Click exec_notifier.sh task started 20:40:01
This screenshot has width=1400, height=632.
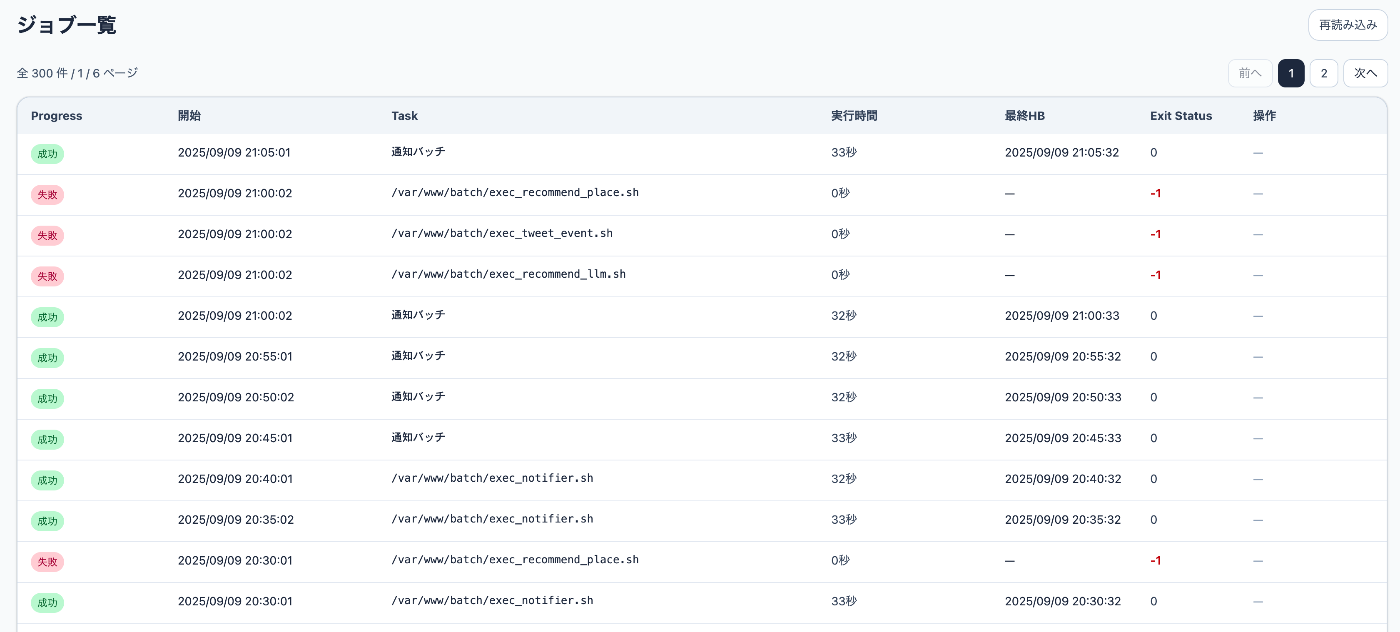coord(492,478)
